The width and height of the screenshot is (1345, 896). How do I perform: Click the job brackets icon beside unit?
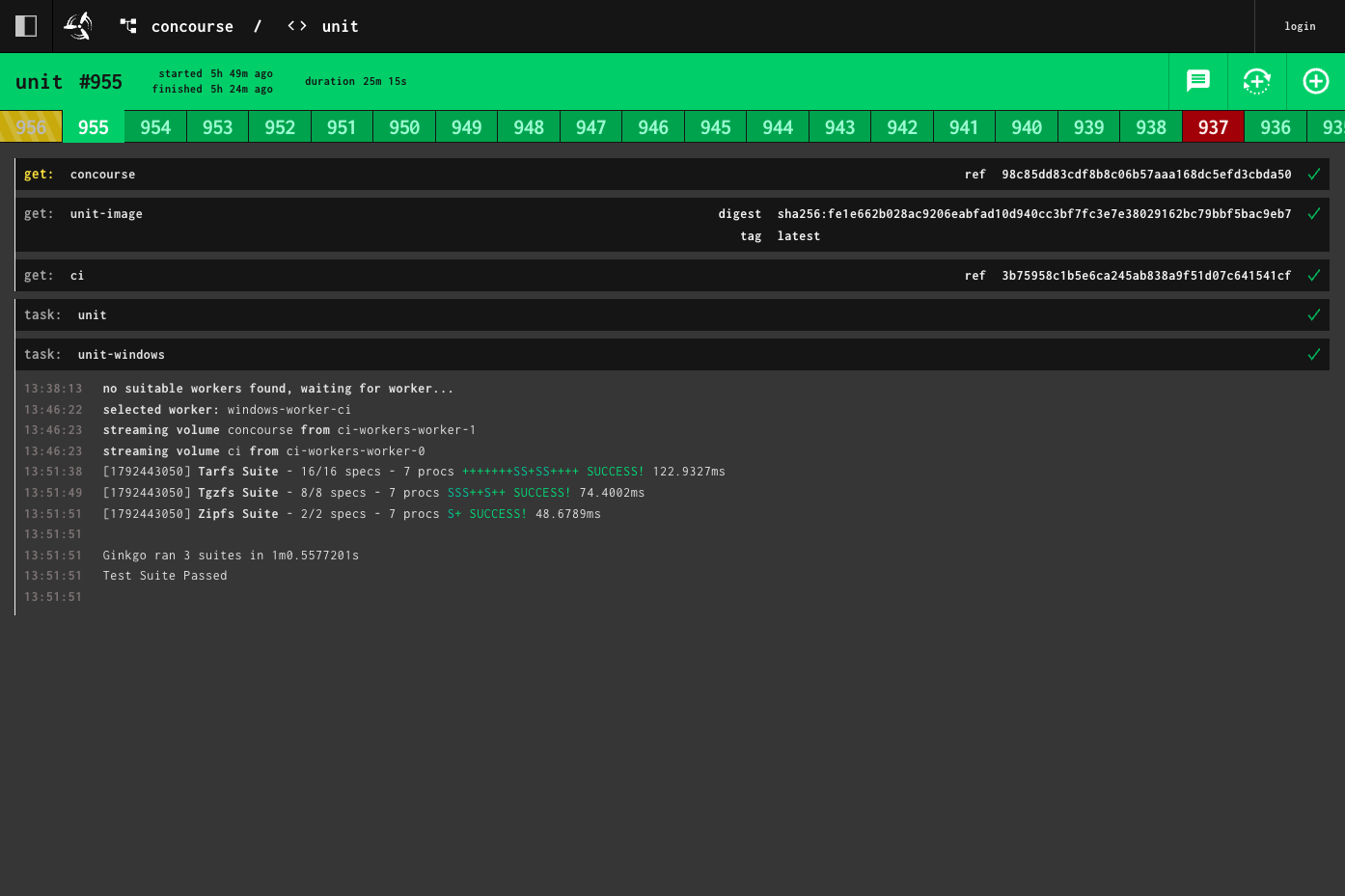(297, 26)
